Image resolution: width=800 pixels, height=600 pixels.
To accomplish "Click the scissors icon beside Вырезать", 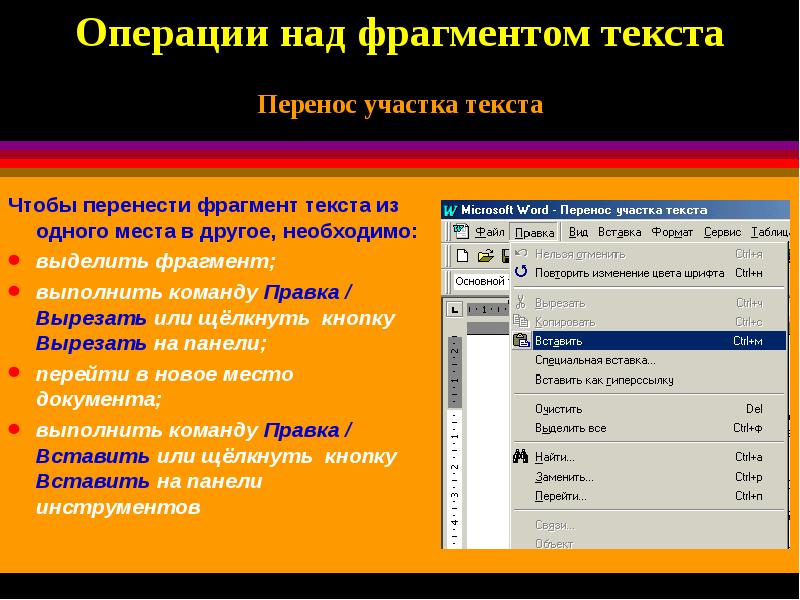I will tap(520, 303).
